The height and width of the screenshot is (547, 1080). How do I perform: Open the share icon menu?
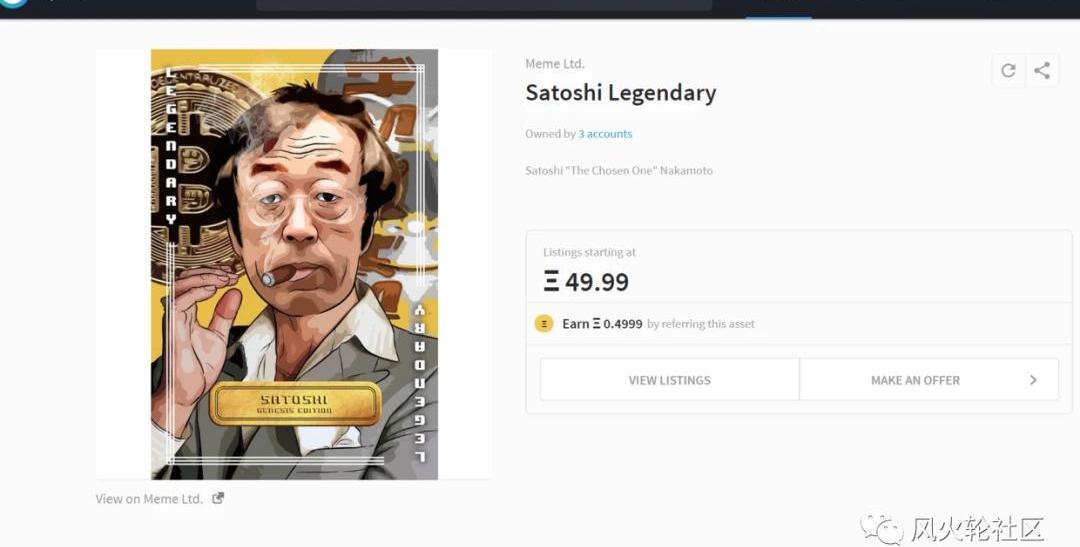click(1042, 70)
